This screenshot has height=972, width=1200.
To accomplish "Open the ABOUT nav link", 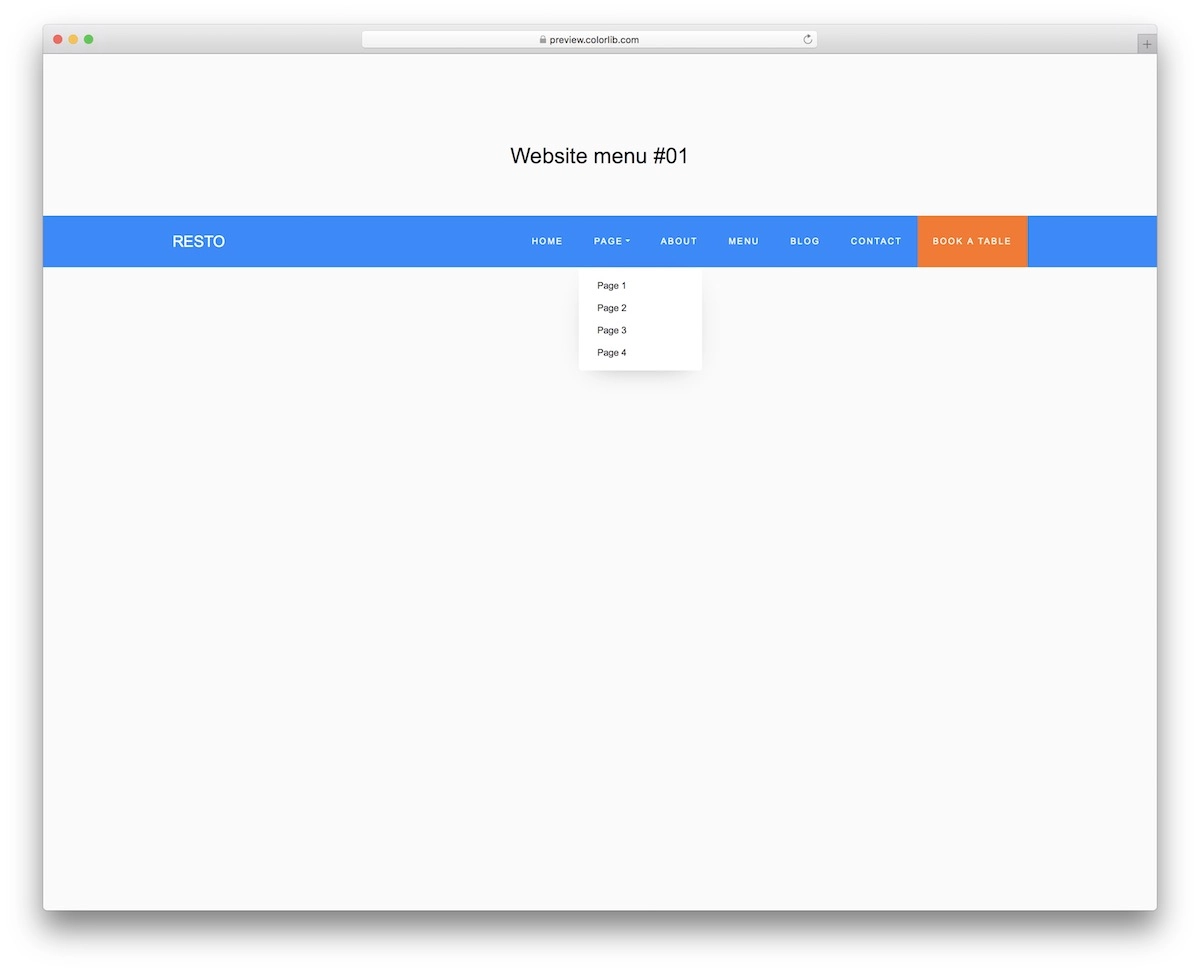I will 678,241.
